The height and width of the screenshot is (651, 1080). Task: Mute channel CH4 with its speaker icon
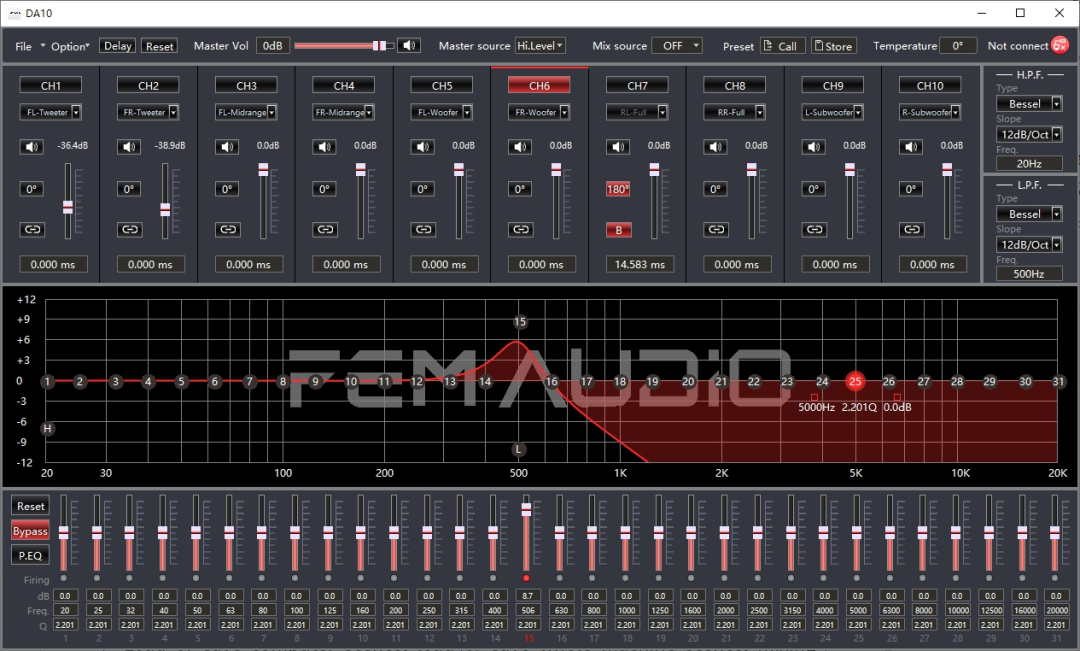coord(324,146)
